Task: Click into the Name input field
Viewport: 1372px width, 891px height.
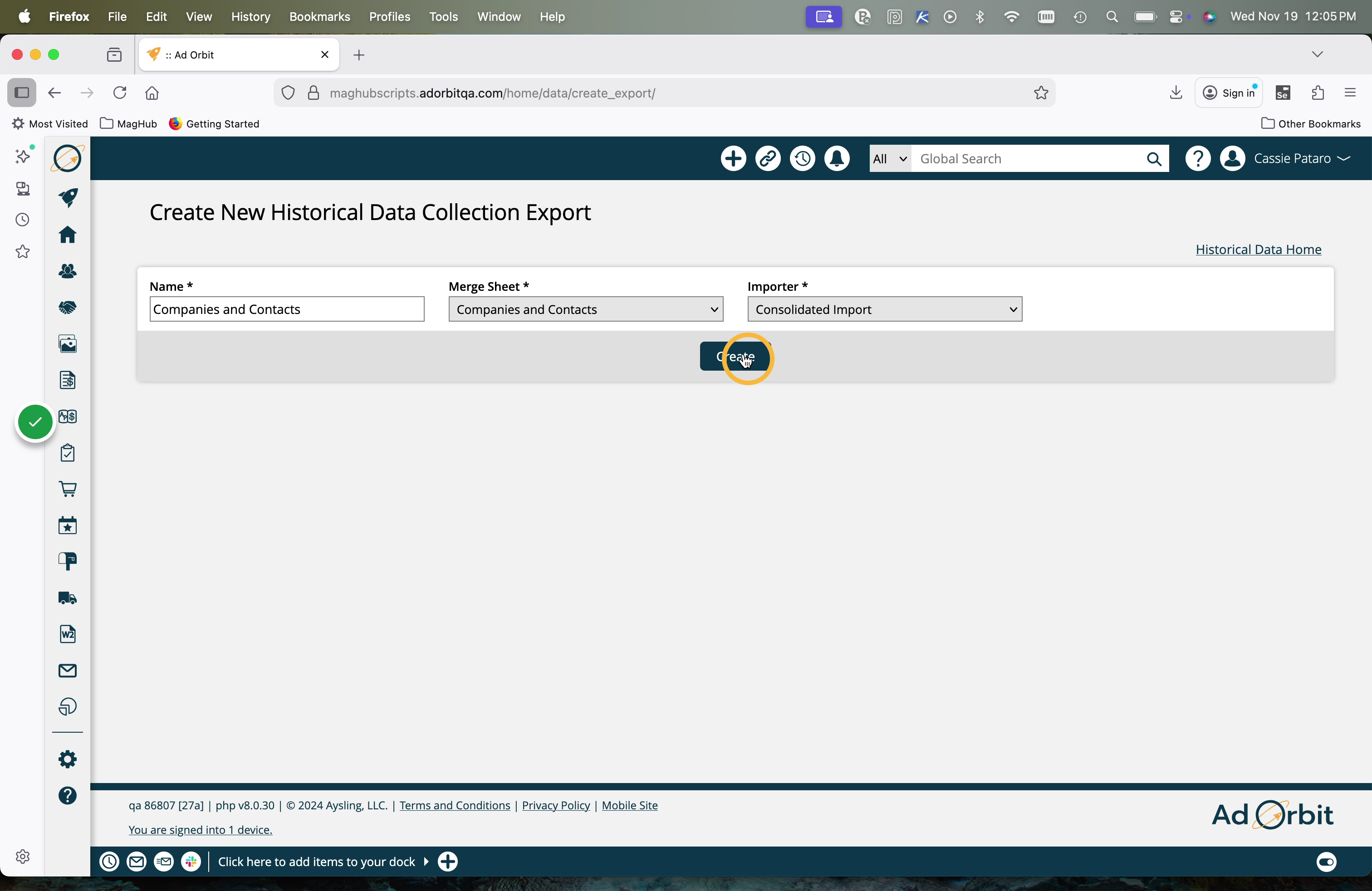Action: [286, 309]
